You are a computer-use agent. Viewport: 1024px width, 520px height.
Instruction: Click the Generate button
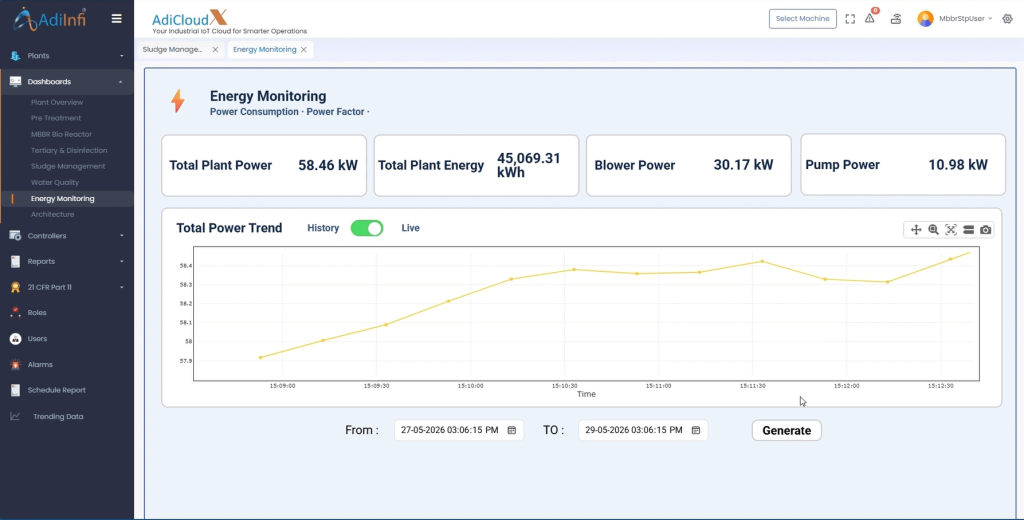click(x=786, y=431)
